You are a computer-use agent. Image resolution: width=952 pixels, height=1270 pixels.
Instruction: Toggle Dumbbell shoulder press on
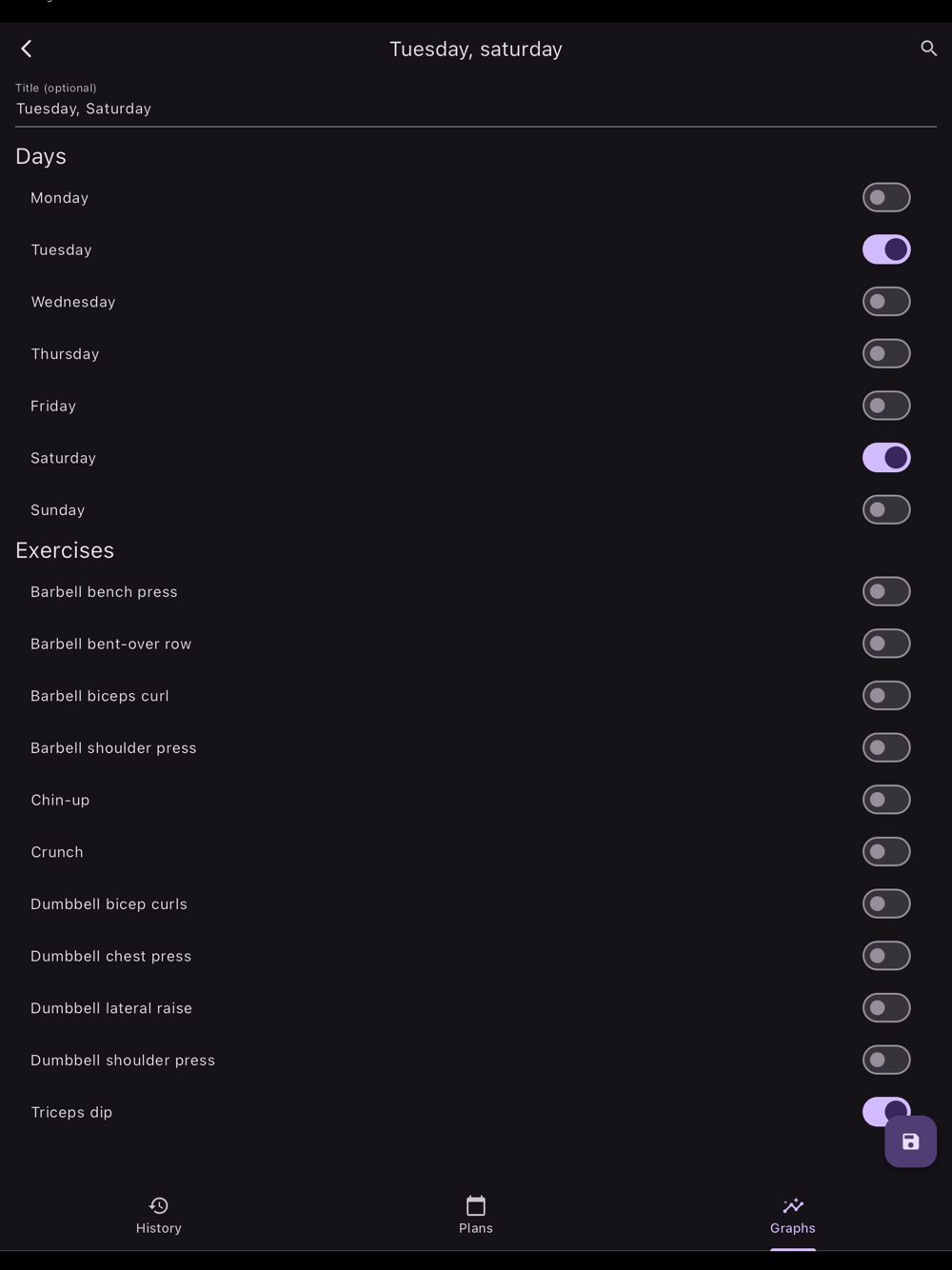tap(886, 1061)
